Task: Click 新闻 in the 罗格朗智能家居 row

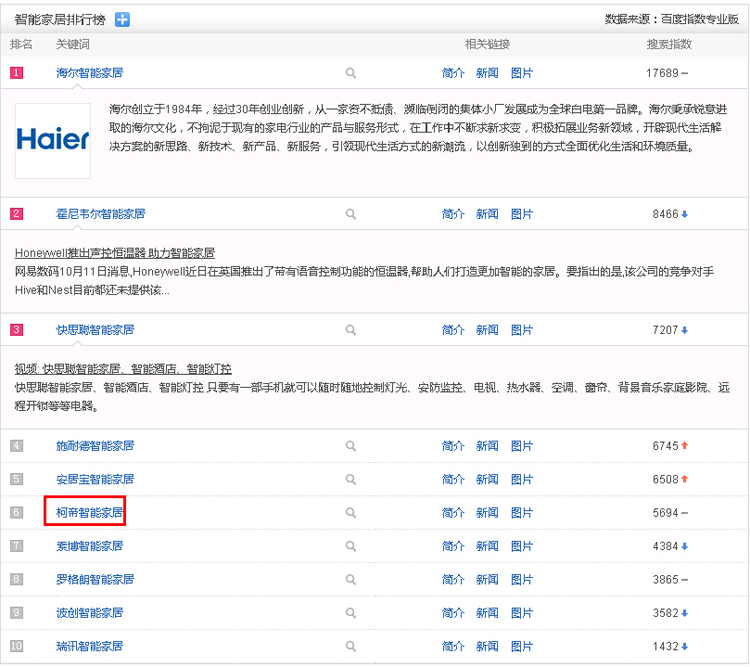Action: pos(487,579)
